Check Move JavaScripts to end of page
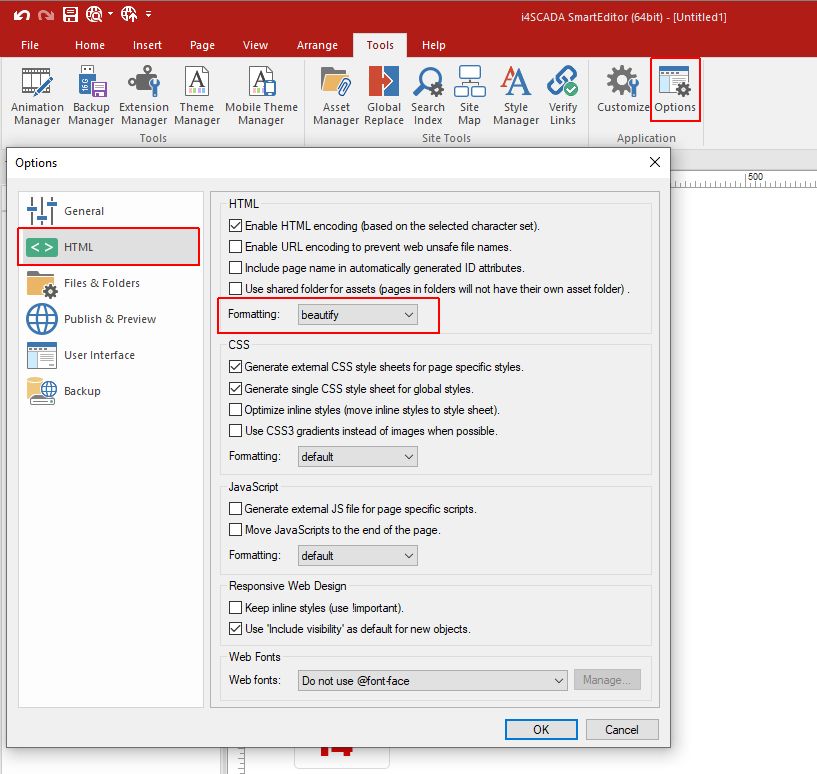The height and width of the screenshot is (774, 817). pos(236,530)
